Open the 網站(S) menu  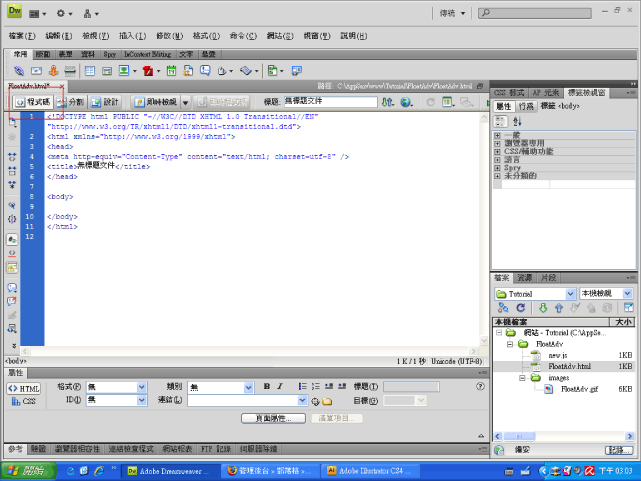click(280, 36)
